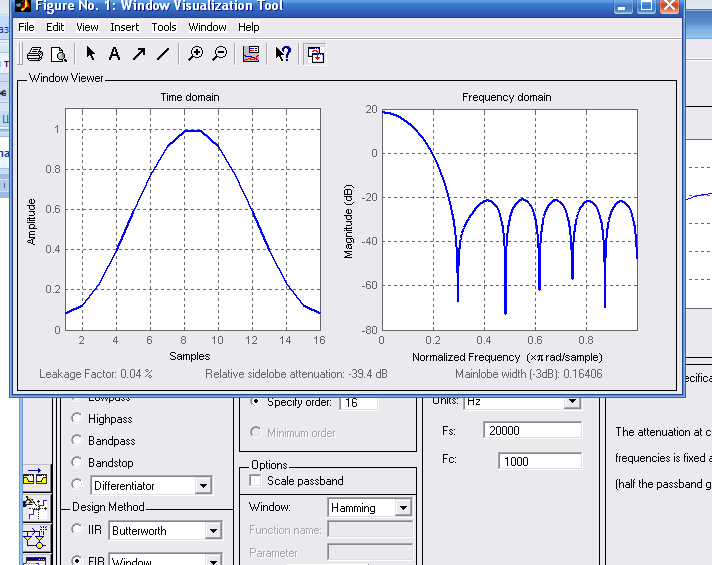Enable the Scale passband checkbox
Screen dimensions: 712x565
tap(256, 482)
